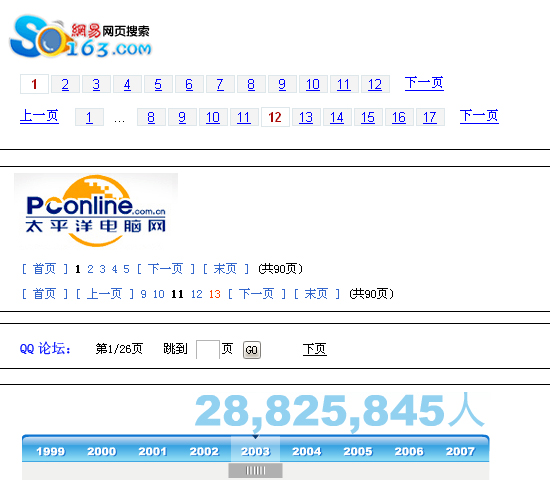This screenshot has height=500, width=550.
Task: Click the 163.com search logo
Action: [81, 36]
